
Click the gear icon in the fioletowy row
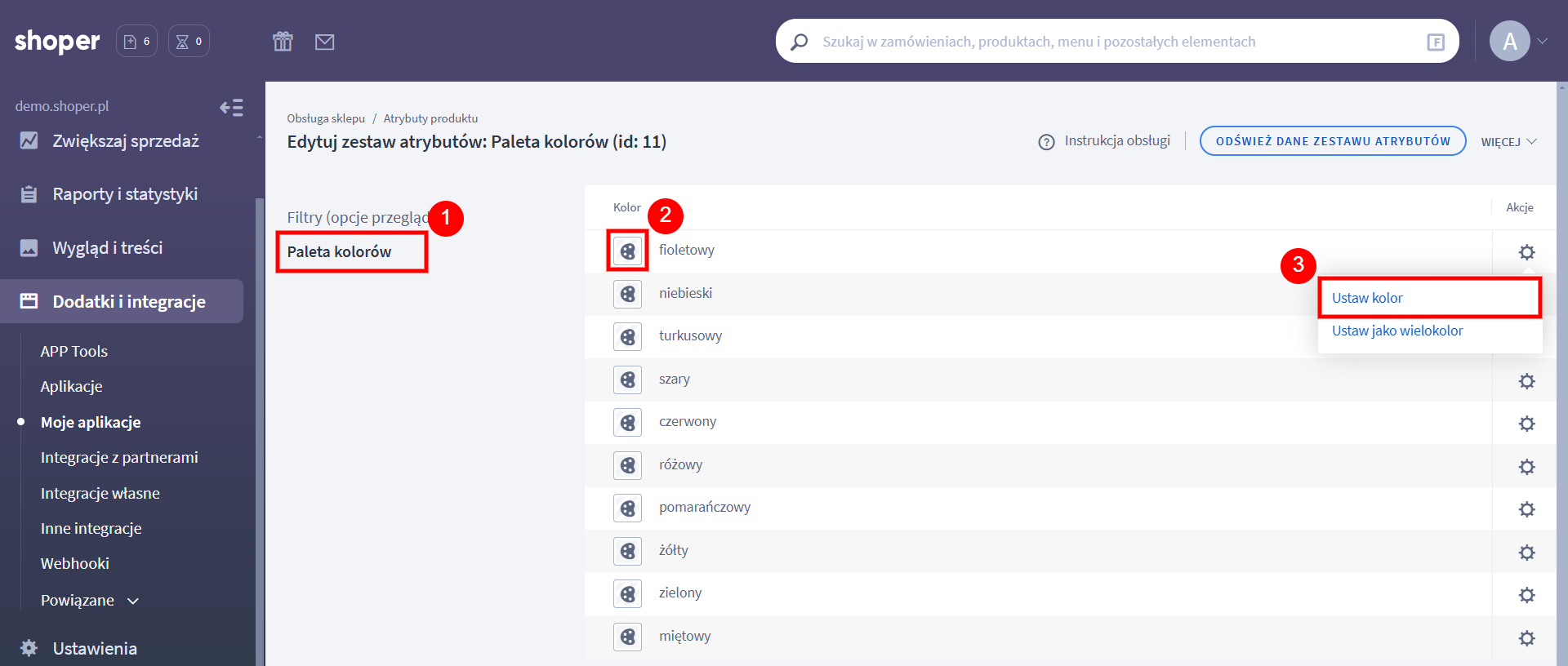(1526, 252)
